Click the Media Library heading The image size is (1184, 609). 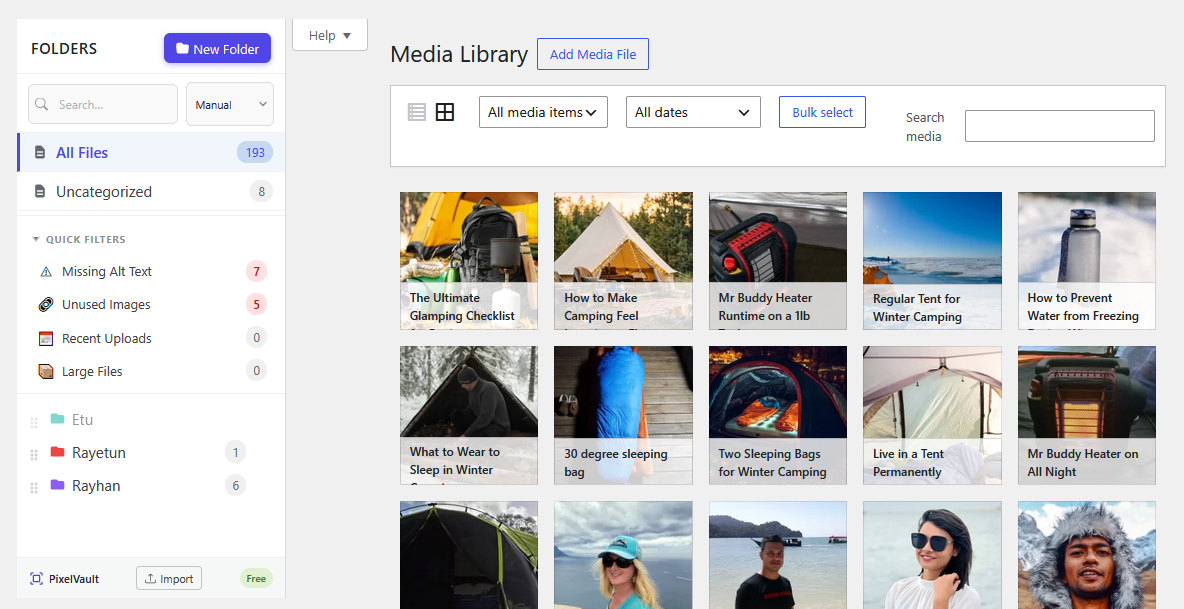459,54
